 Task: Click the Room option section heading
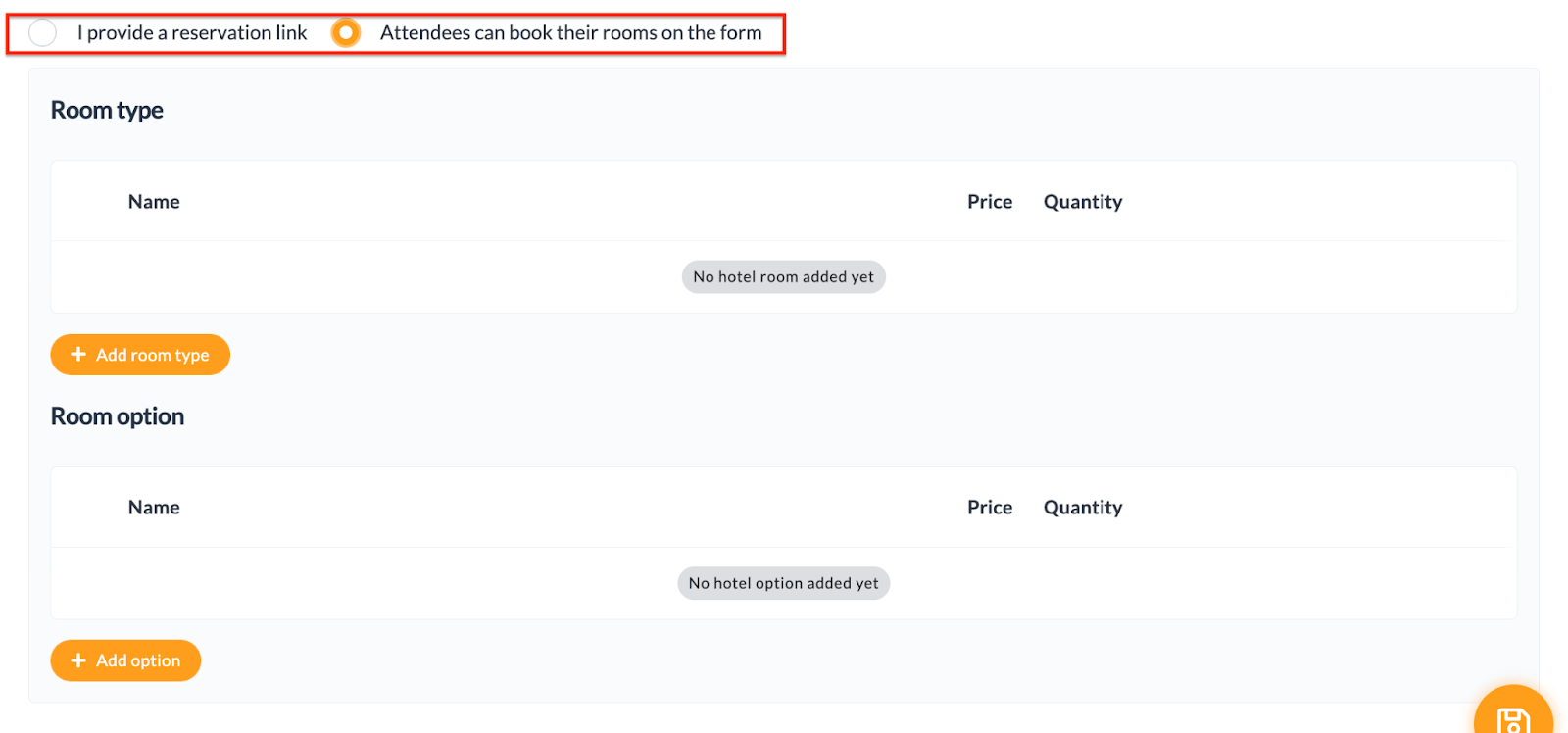(118, 416)
